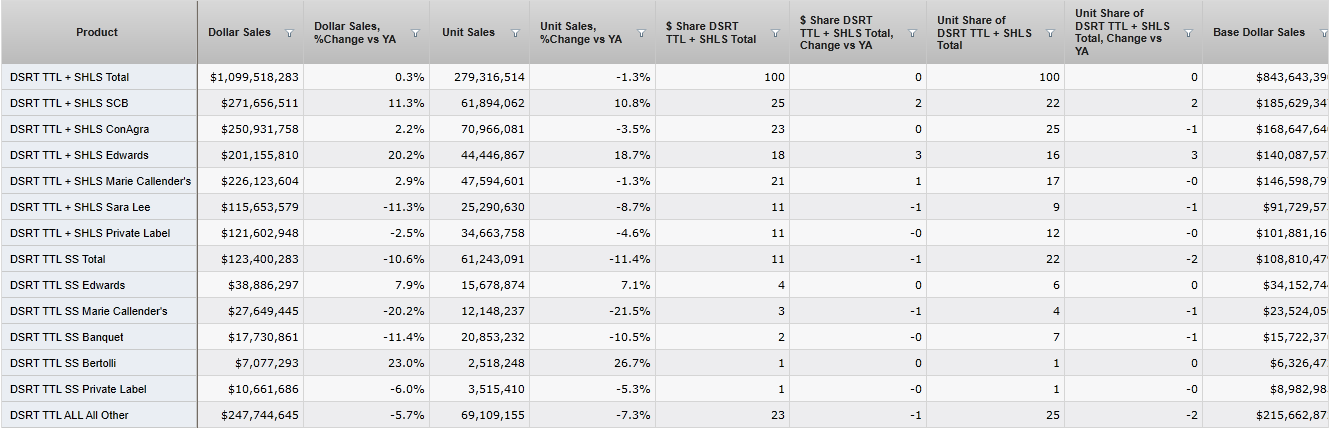Select the DSRT TTL + SHLS Sara Lee row
This screenshot has height=428, width=1330.
[x=78, y=207]
